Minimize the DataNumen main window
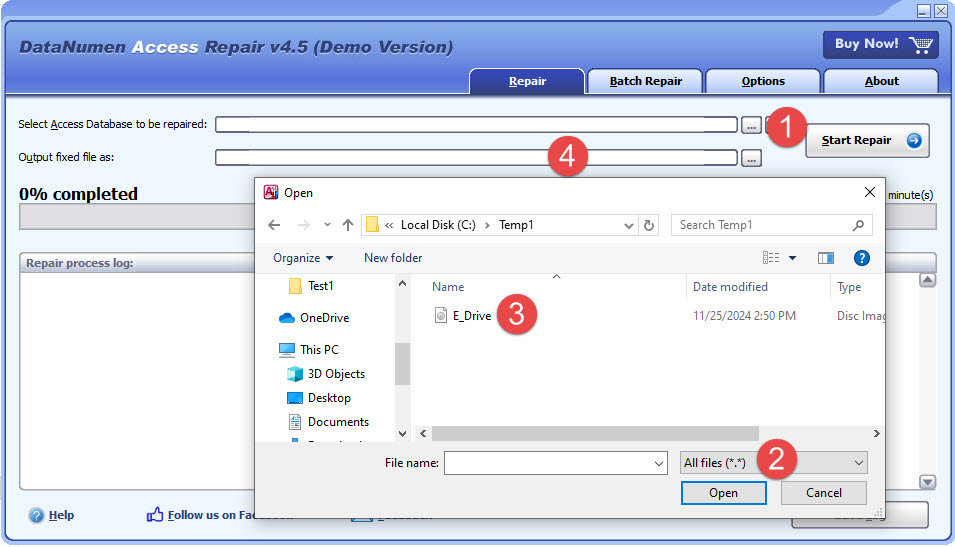The image size is (955, 547). (923, 10)
